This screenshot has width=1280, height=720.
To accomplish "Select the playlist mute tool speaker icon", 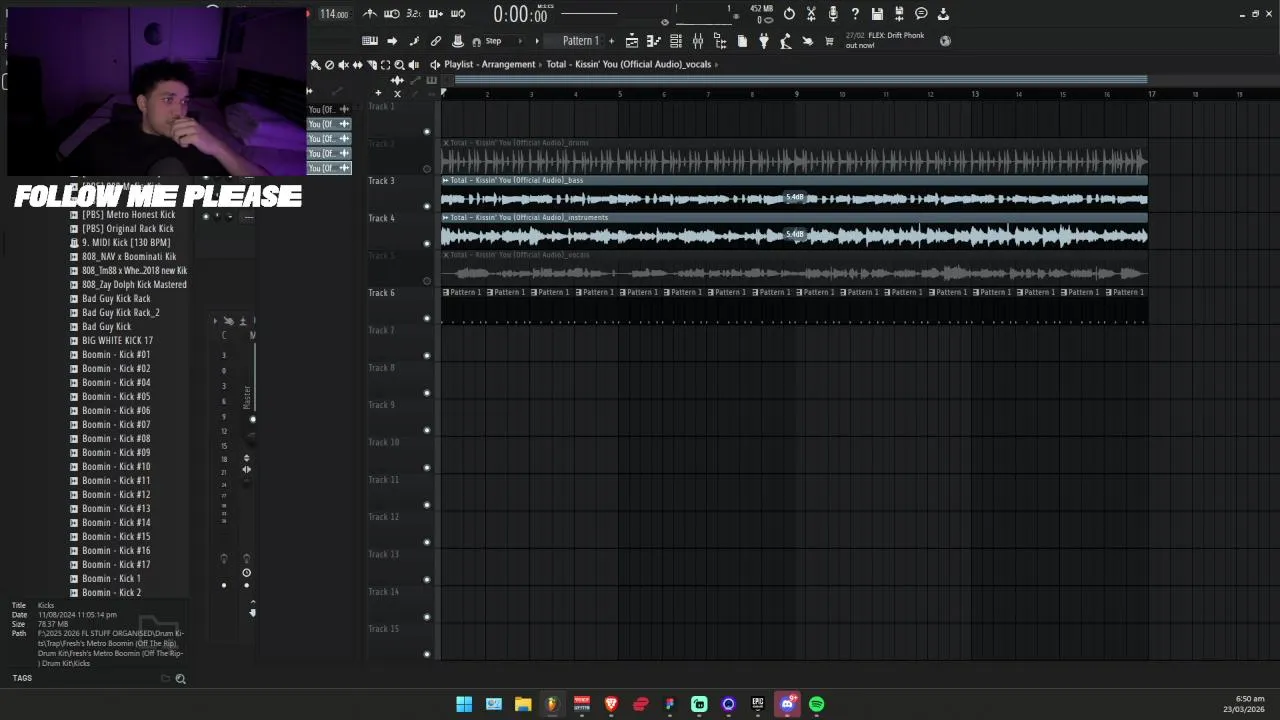I will click(x=344, y=64).
